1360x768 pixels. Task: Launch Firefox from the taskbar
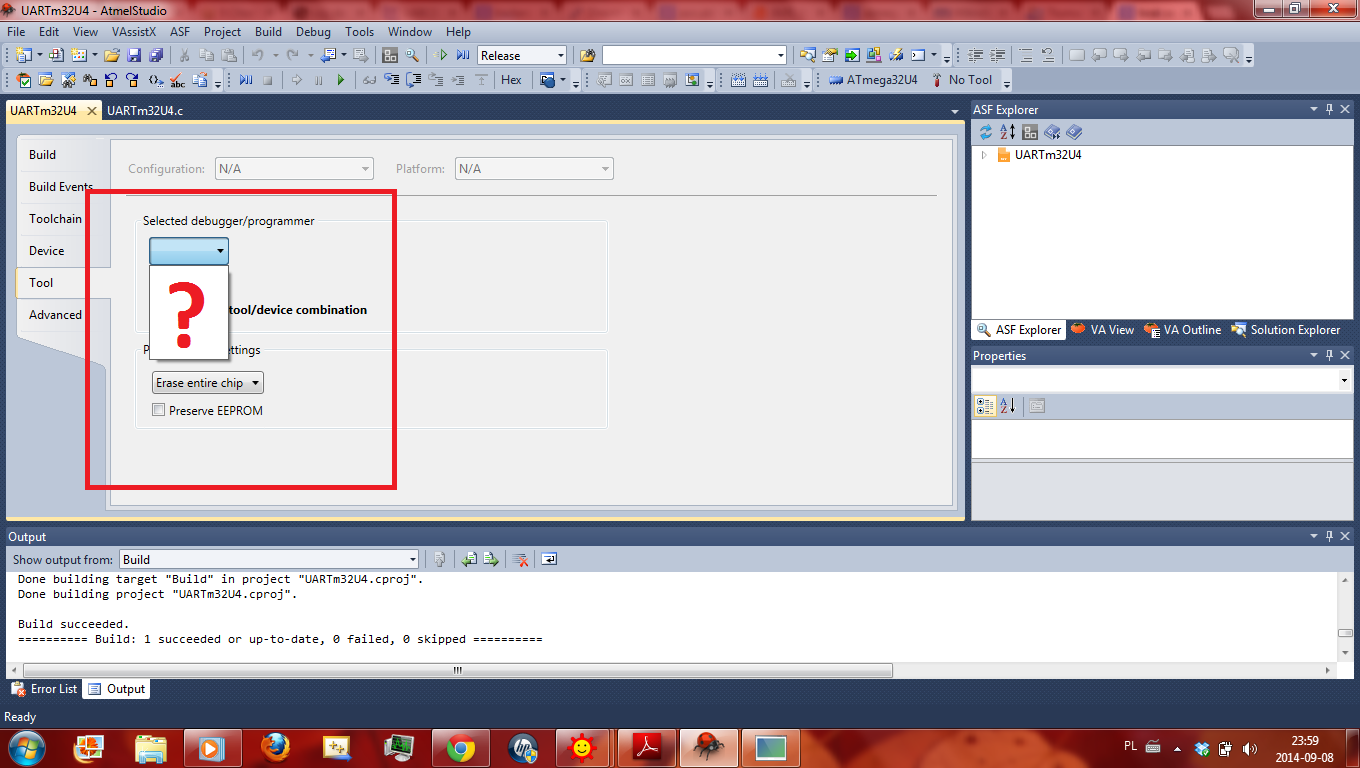275,748
